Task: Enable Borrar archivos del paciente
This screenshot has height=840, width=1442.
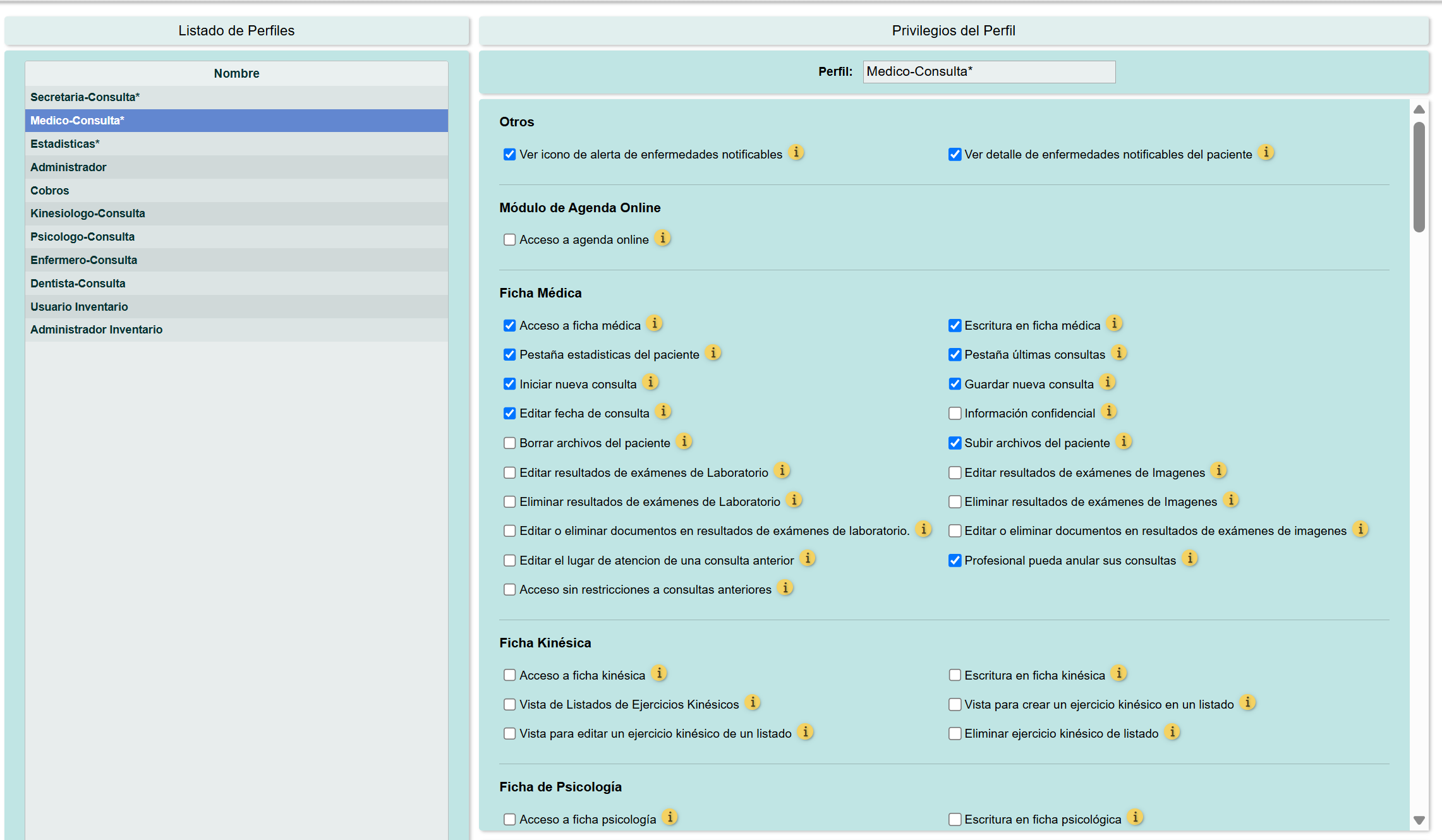Action: pos(509,443)
